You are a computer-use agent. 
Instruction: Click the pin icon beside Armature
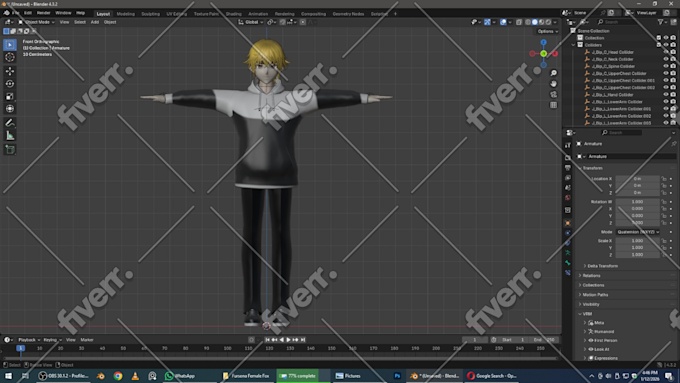coord(673,144)
